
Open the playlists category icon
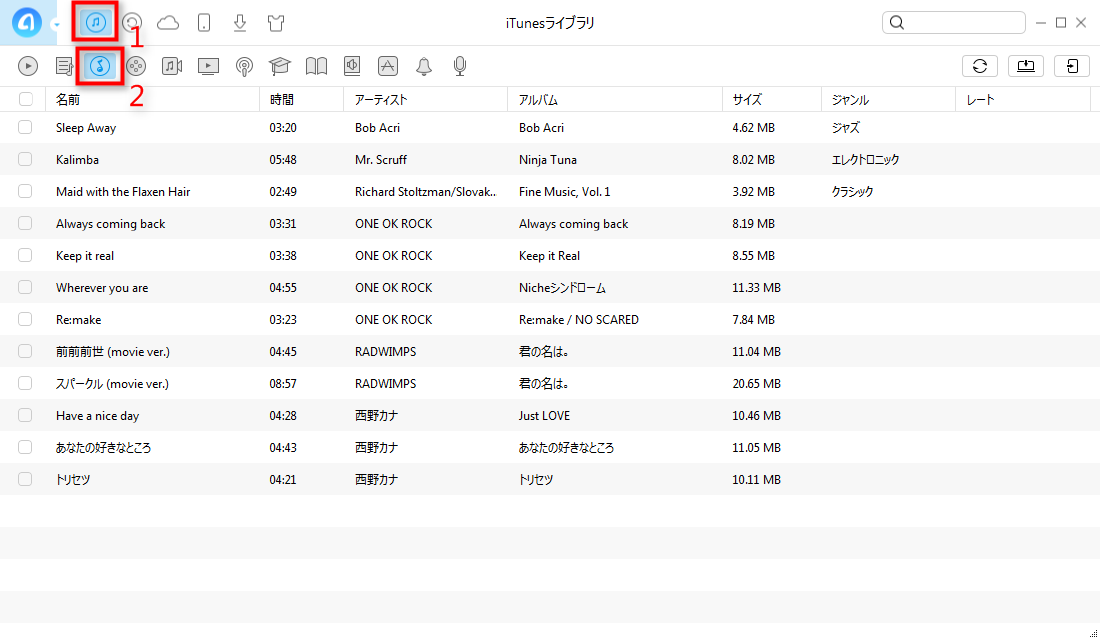point(65,66)
